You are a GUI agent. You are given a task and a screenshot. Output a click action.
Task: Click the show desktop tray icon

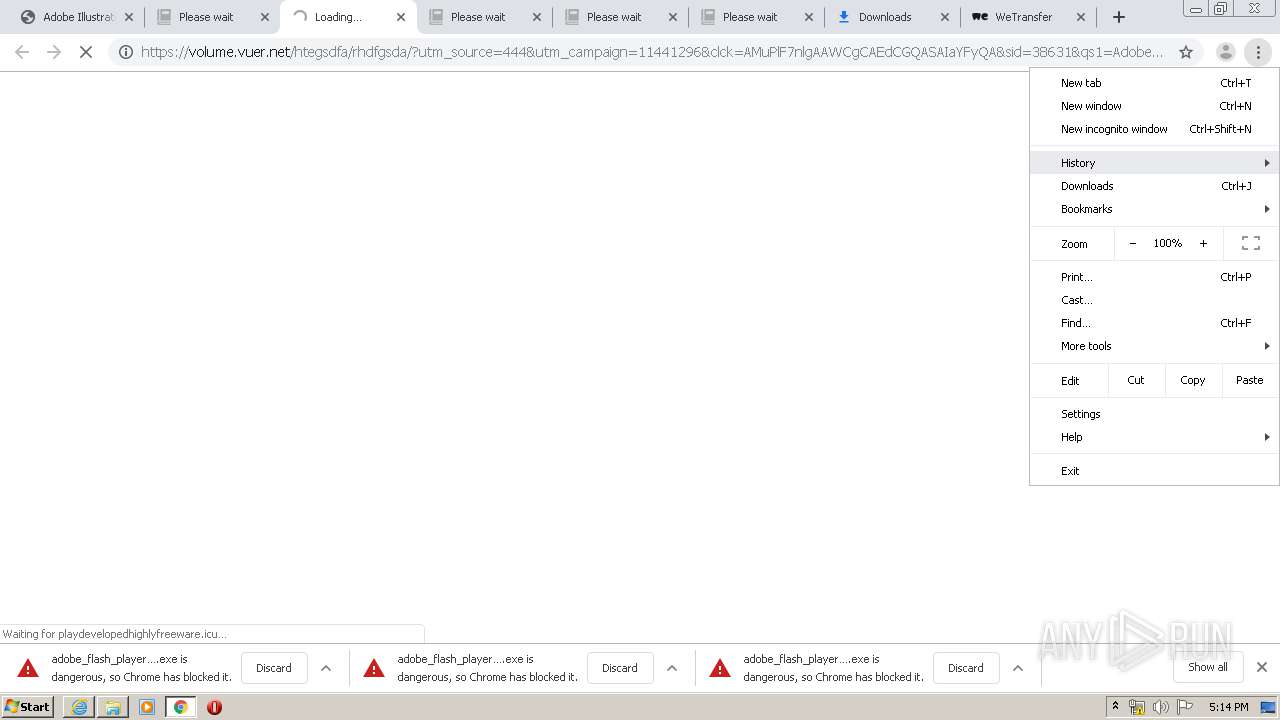(1268, 707)
